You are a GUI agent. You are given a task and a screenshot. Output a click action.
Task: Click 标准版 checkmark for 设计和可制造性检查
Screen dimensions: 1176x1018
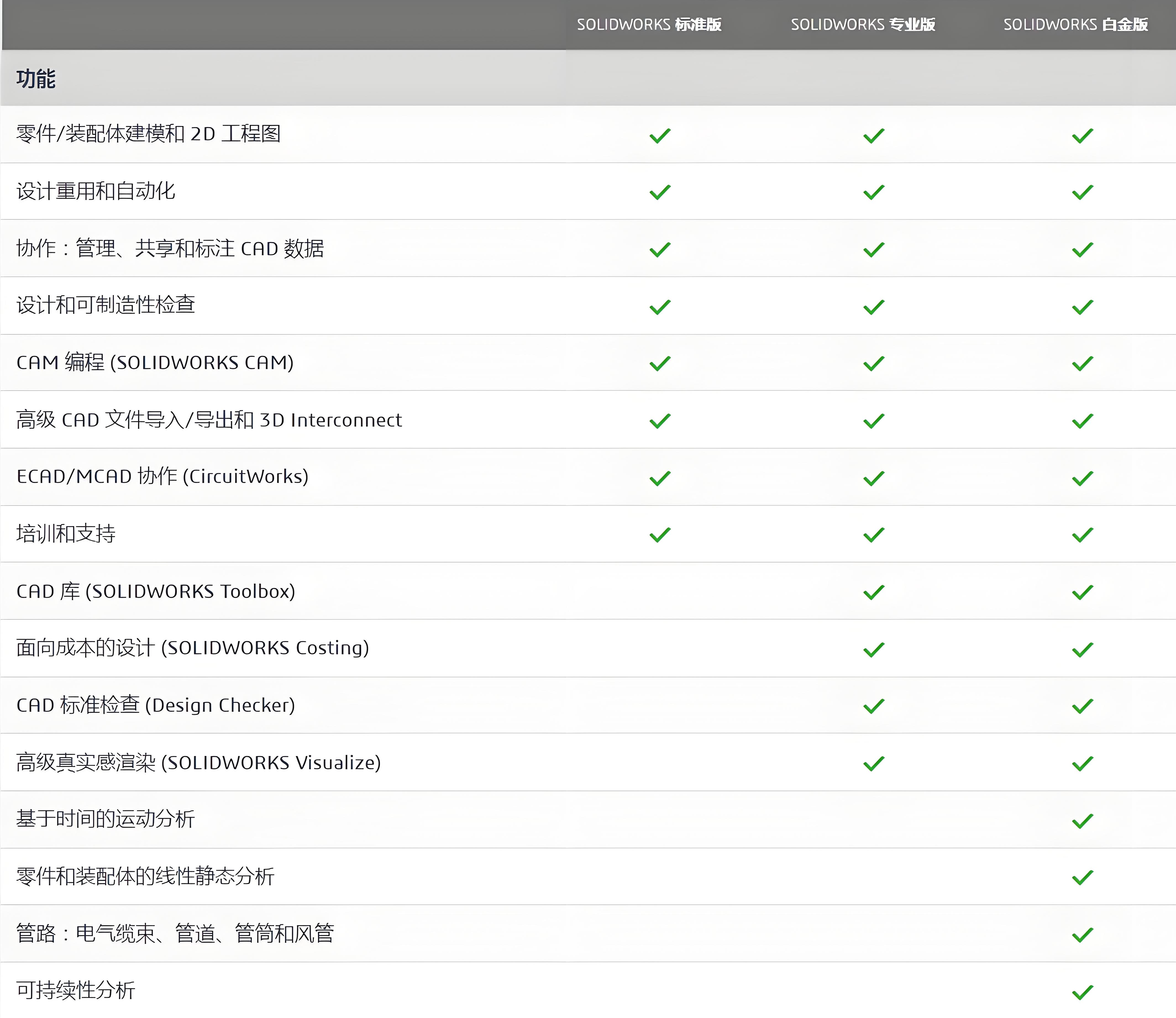pyautogui.click(x=660, y=307)
